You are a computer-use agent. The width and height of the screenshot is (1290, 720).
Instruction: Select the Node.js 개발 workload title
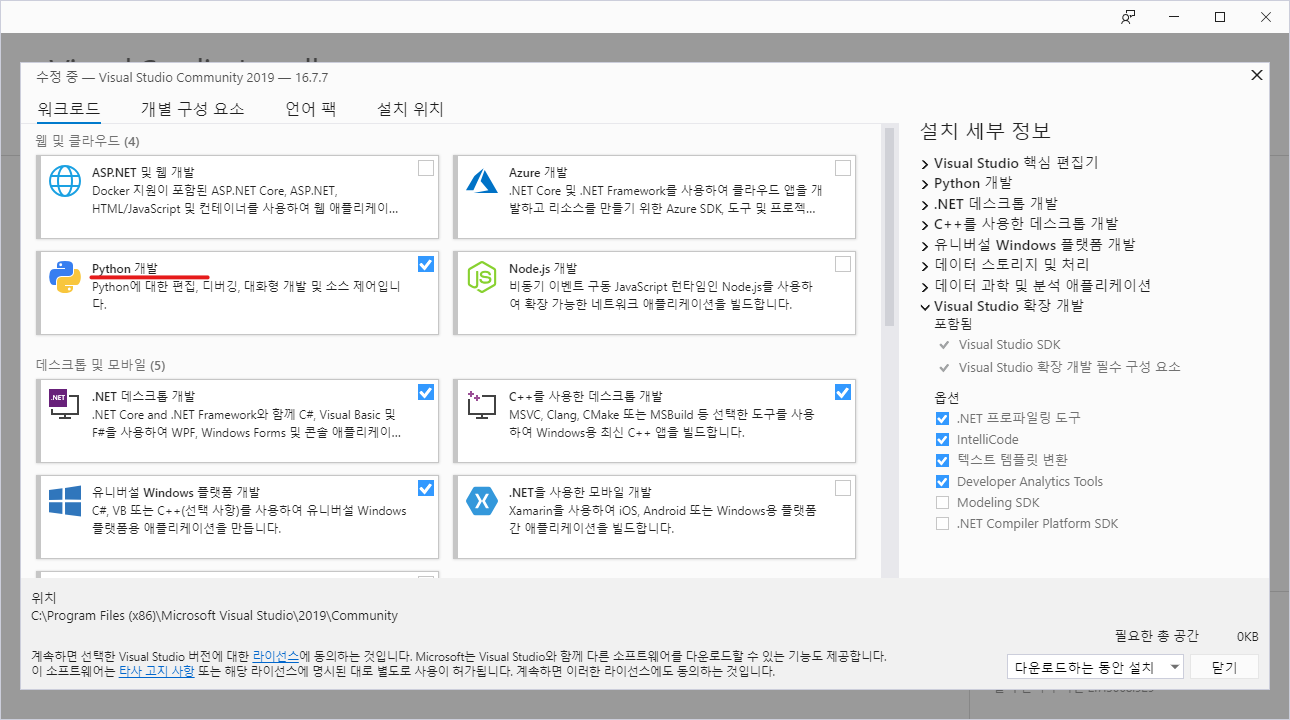click(543, 268)
